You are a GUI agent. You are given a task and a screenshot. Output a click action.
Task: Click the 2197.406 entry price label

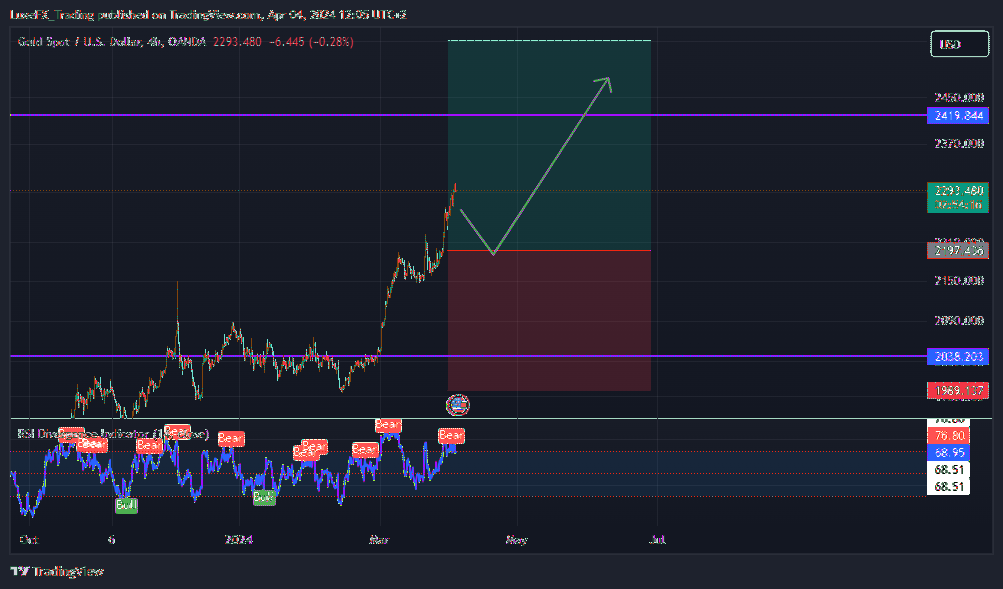tap(958, 250)
